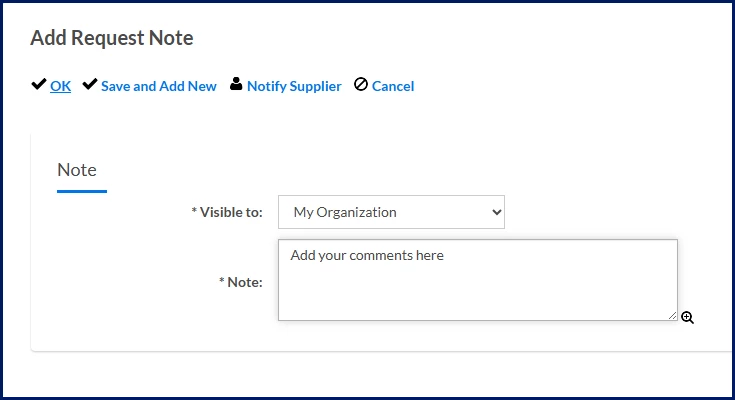The height and width of the screenshot is (400, 735).
Task: Choose Save and Add New
Action: [159, 86]
